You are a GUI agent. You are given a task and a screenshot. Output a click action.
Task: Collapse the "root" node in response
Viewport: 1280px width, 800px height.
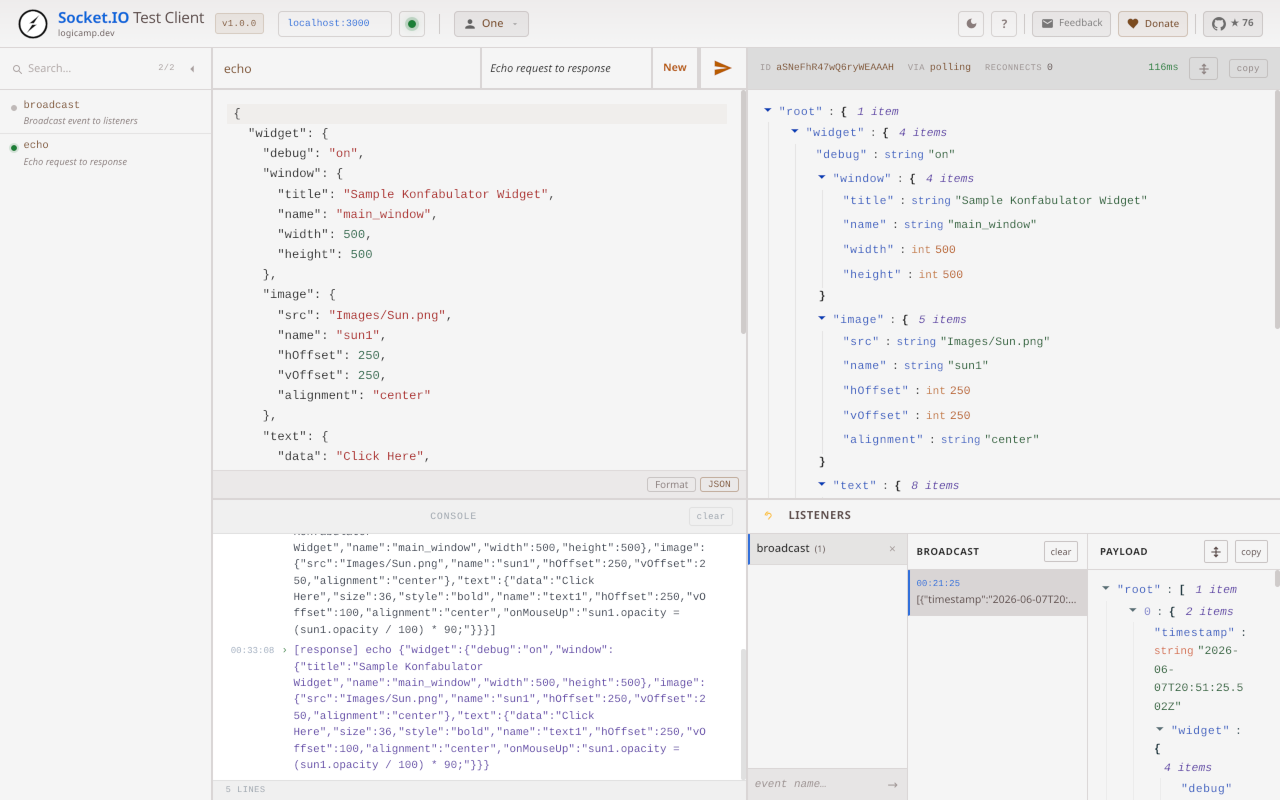click(768, 110)
